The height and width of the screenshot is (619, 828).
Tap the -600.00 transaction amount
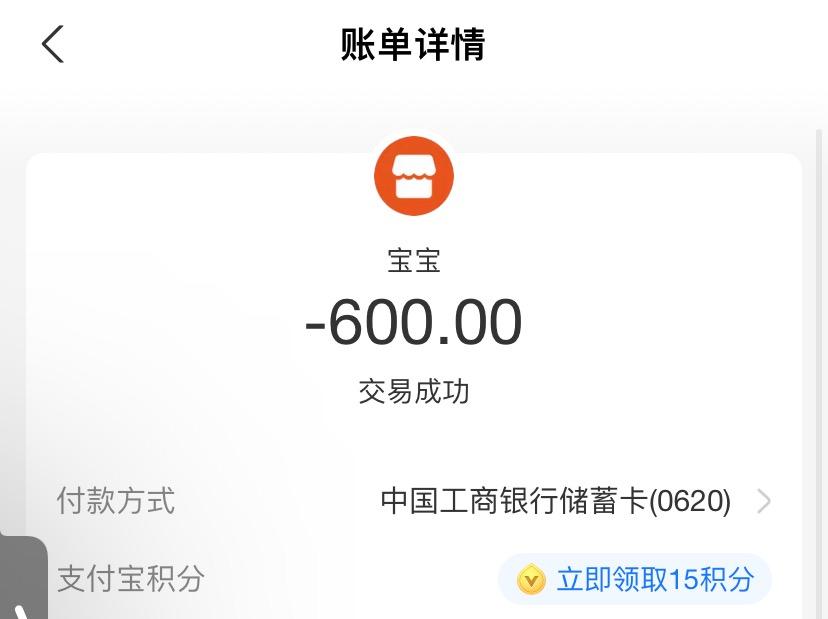[413, 322]
